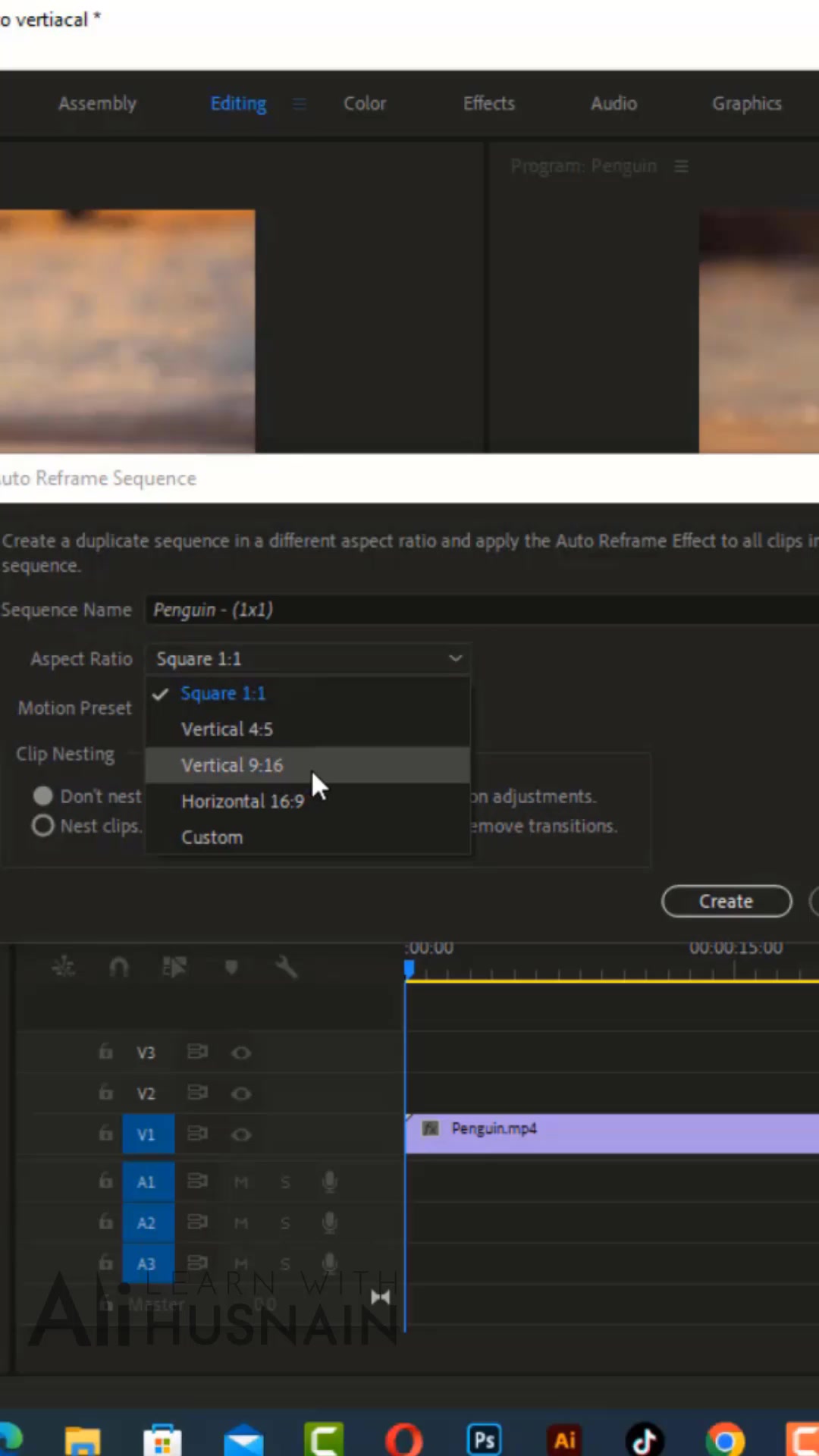This screenshot has width=819, height=1456.
Task: Open File Explorer from taskbar
Action: coord(82,1439)
